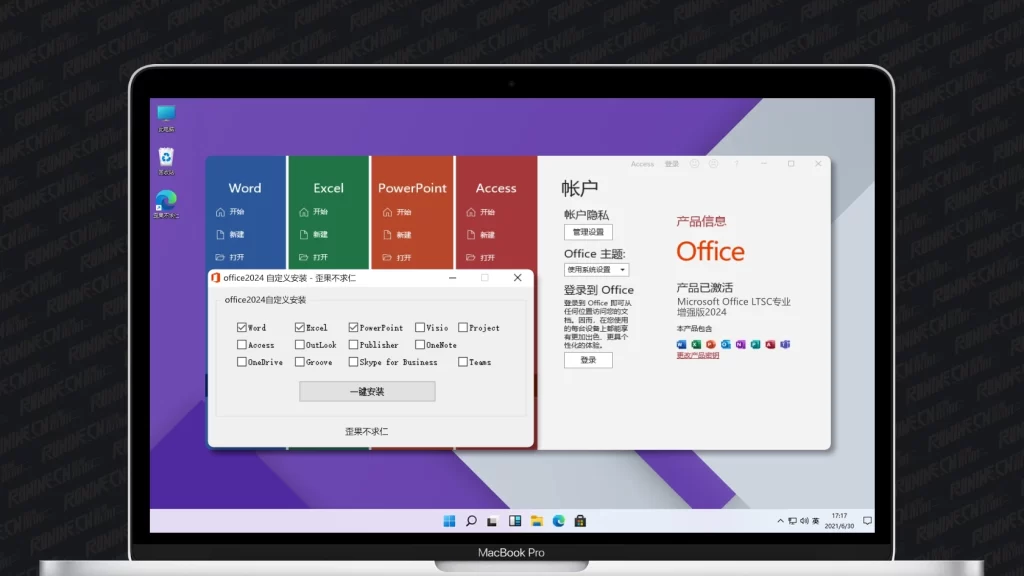Tick the OneNote checkbox
This screenshot has width=1024, height=576.
pos(419,345)
